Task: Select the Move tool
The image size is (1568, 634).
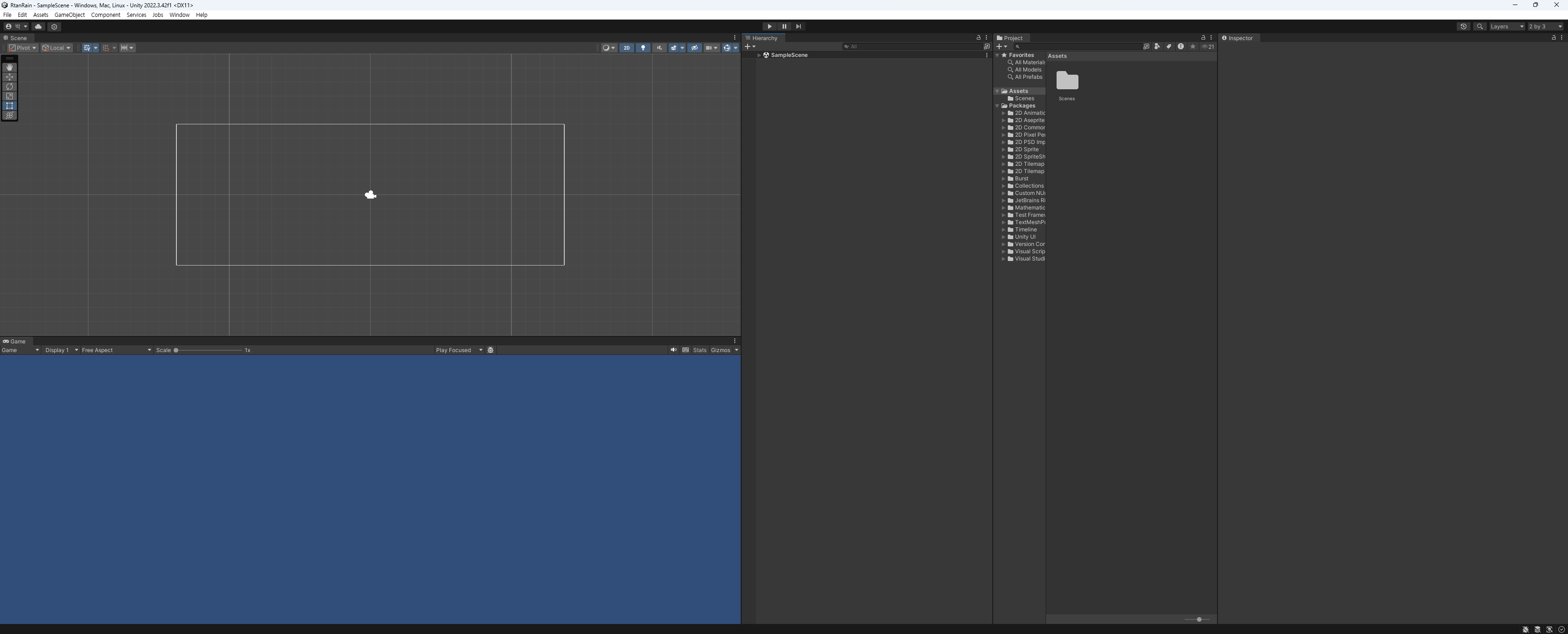Action: pos(10,77)
